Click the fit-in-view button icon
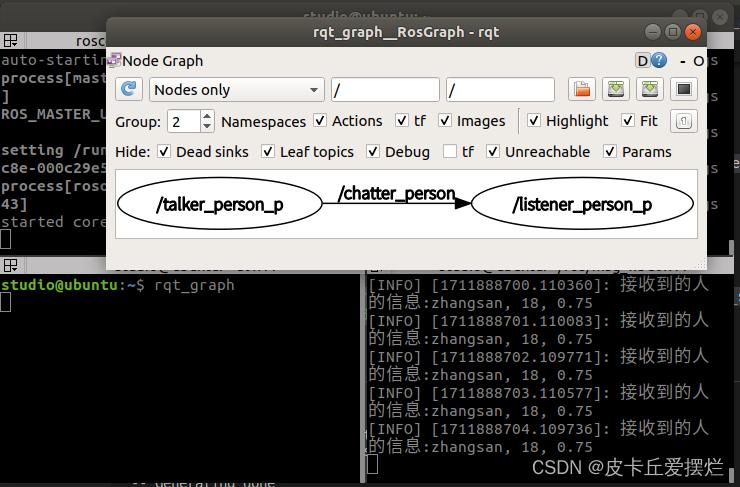Image resolution: width=740 pixels, height=487 pixels. click(684, 121)
